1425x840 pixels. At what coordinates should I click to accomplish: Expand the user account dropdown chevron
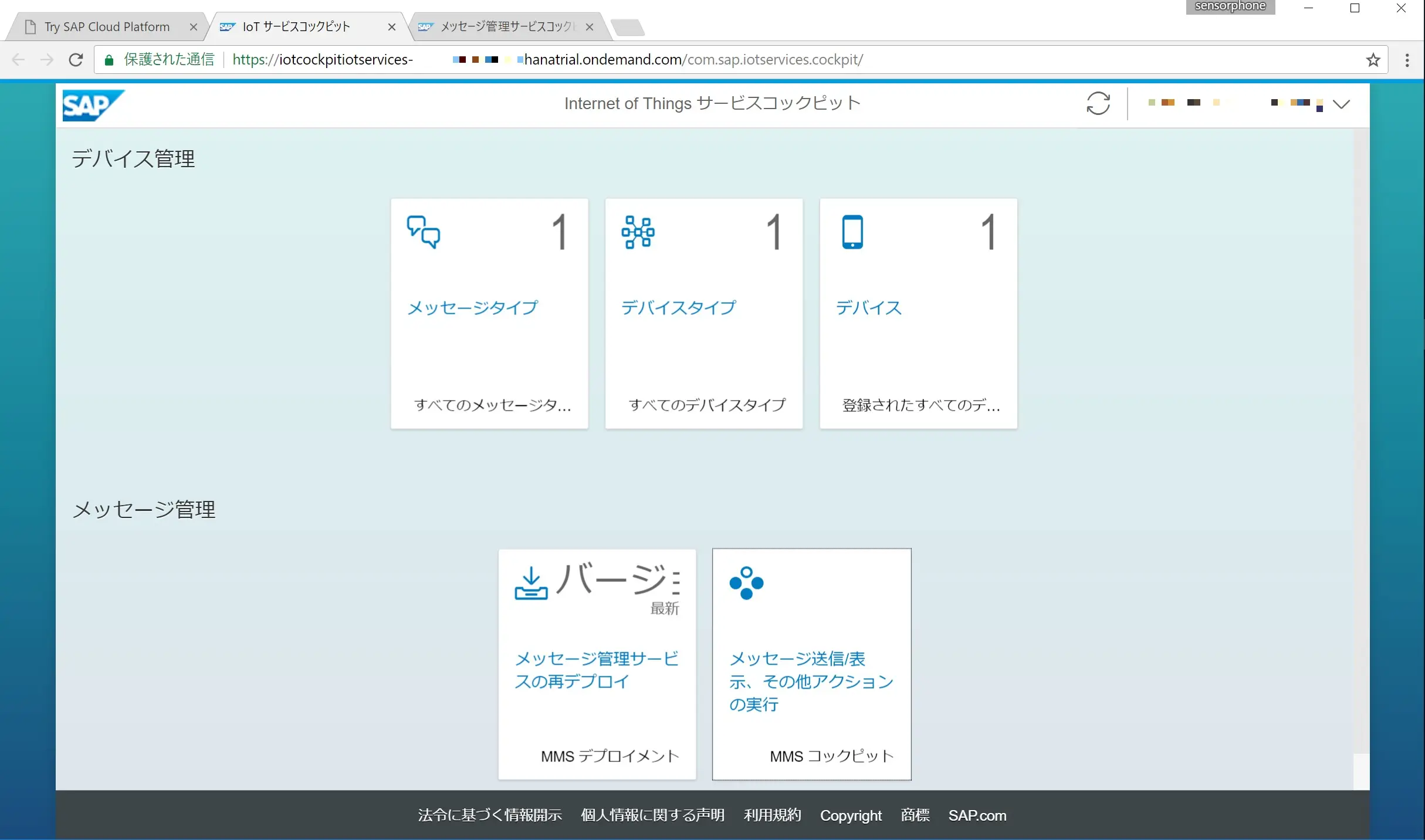(1341, 104)
